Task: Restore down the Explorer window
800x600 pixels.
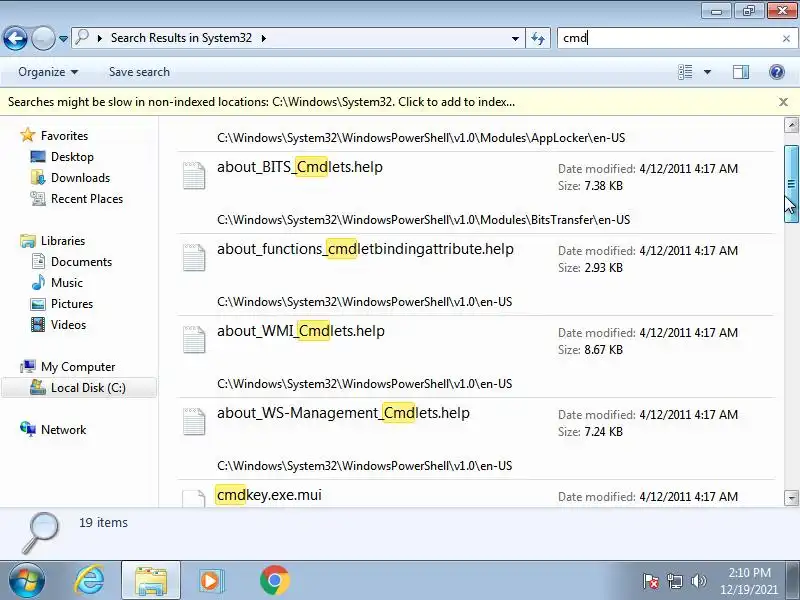Action: (749, 11)
